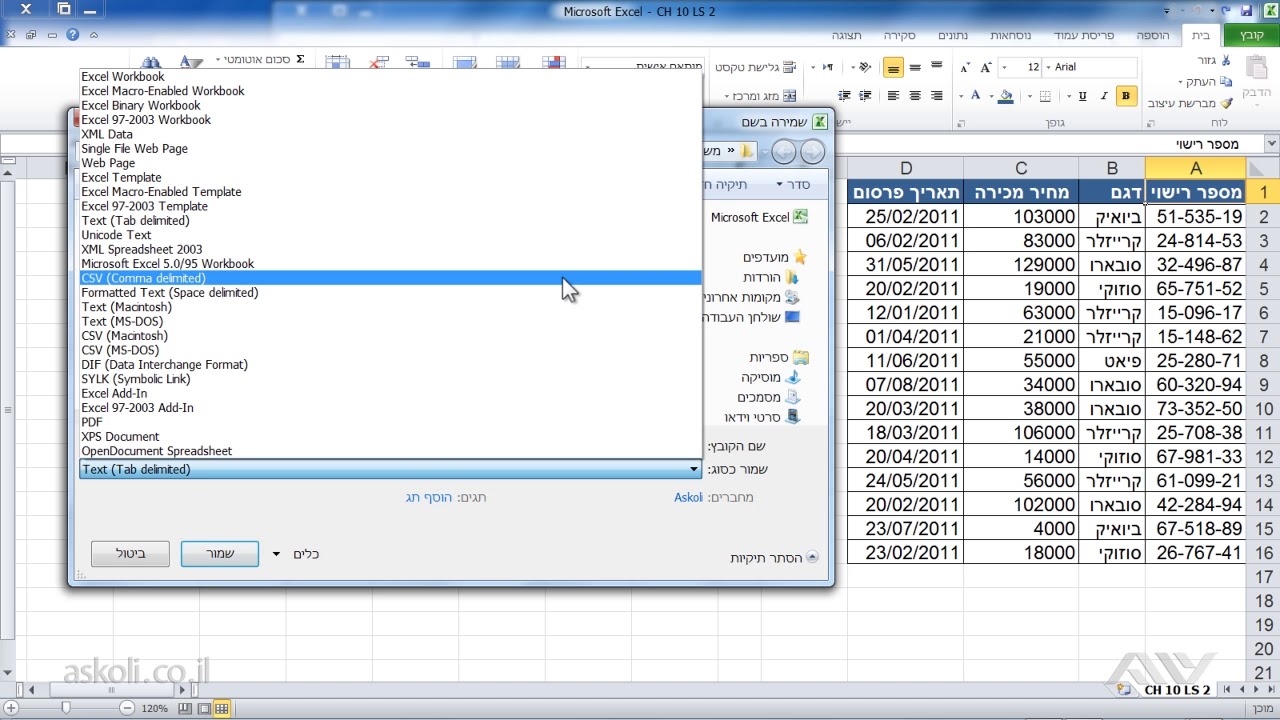Select the CH 10 LS 2 sheet tab
The height and width of the screenshot is (720, 1280).
click(x=1176, y=690)
